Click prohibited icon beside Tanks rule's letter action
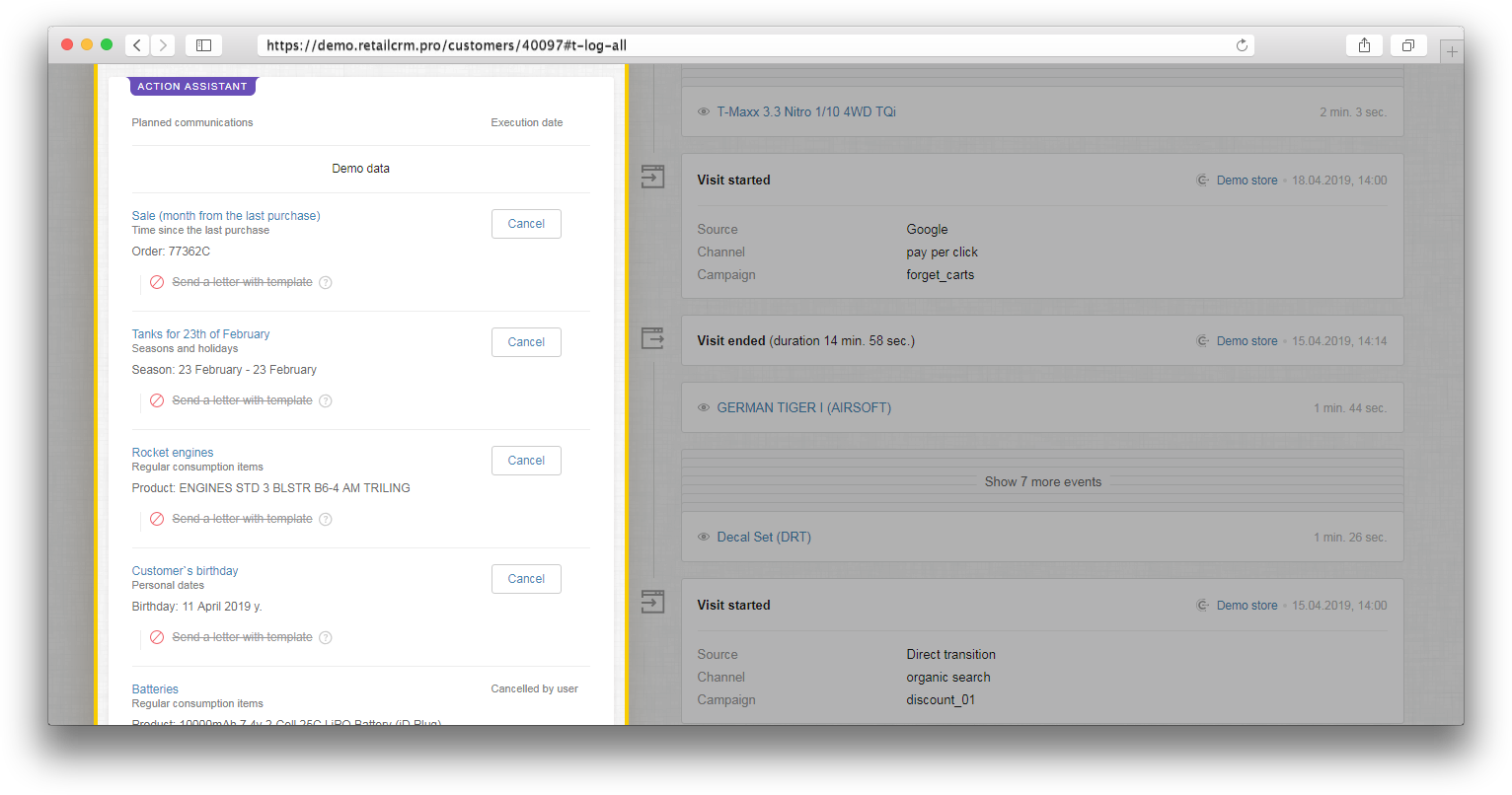Image resolution: width=1512 pixels, height=795 pixels. pyautogui.click(x=157, y=400)
